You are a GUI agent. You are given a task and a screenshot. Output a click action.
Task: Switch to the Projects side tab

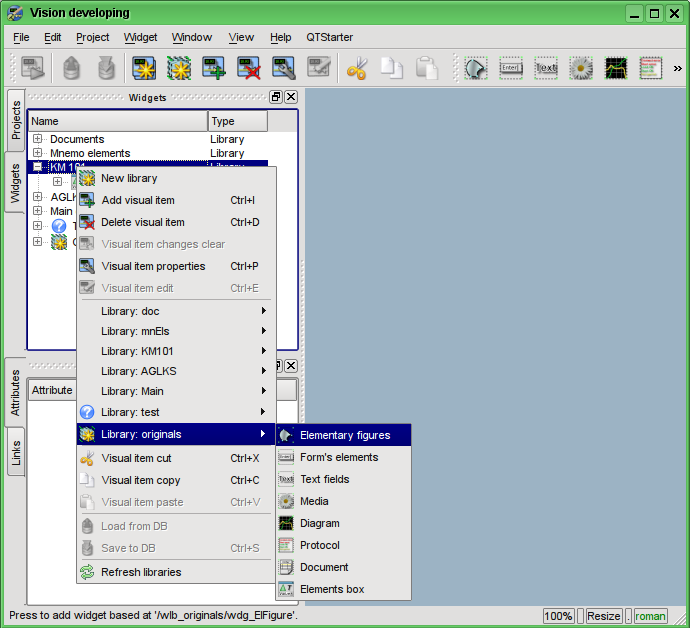16,120
